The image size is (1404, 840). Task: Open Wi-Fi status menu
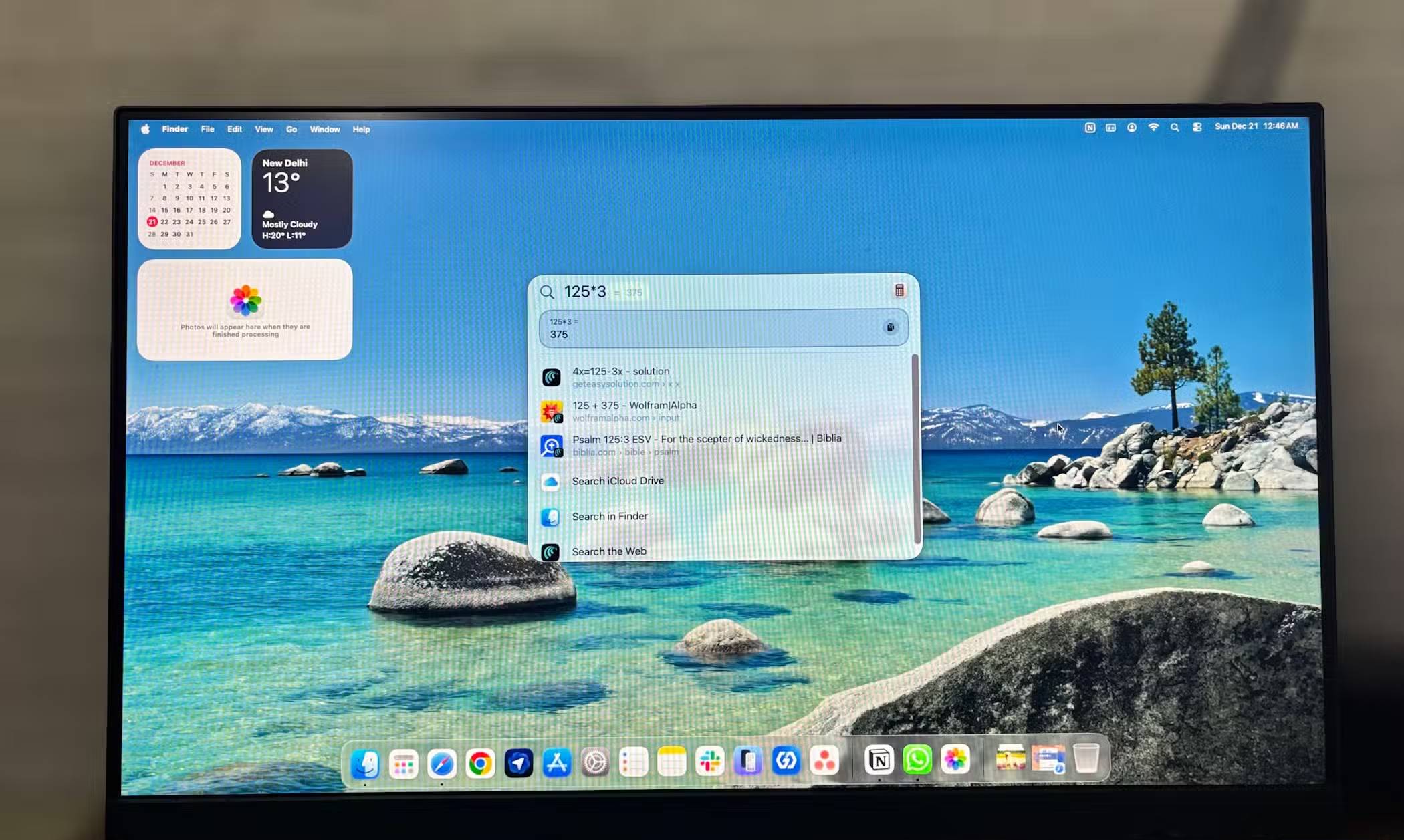pos(1153,127)
